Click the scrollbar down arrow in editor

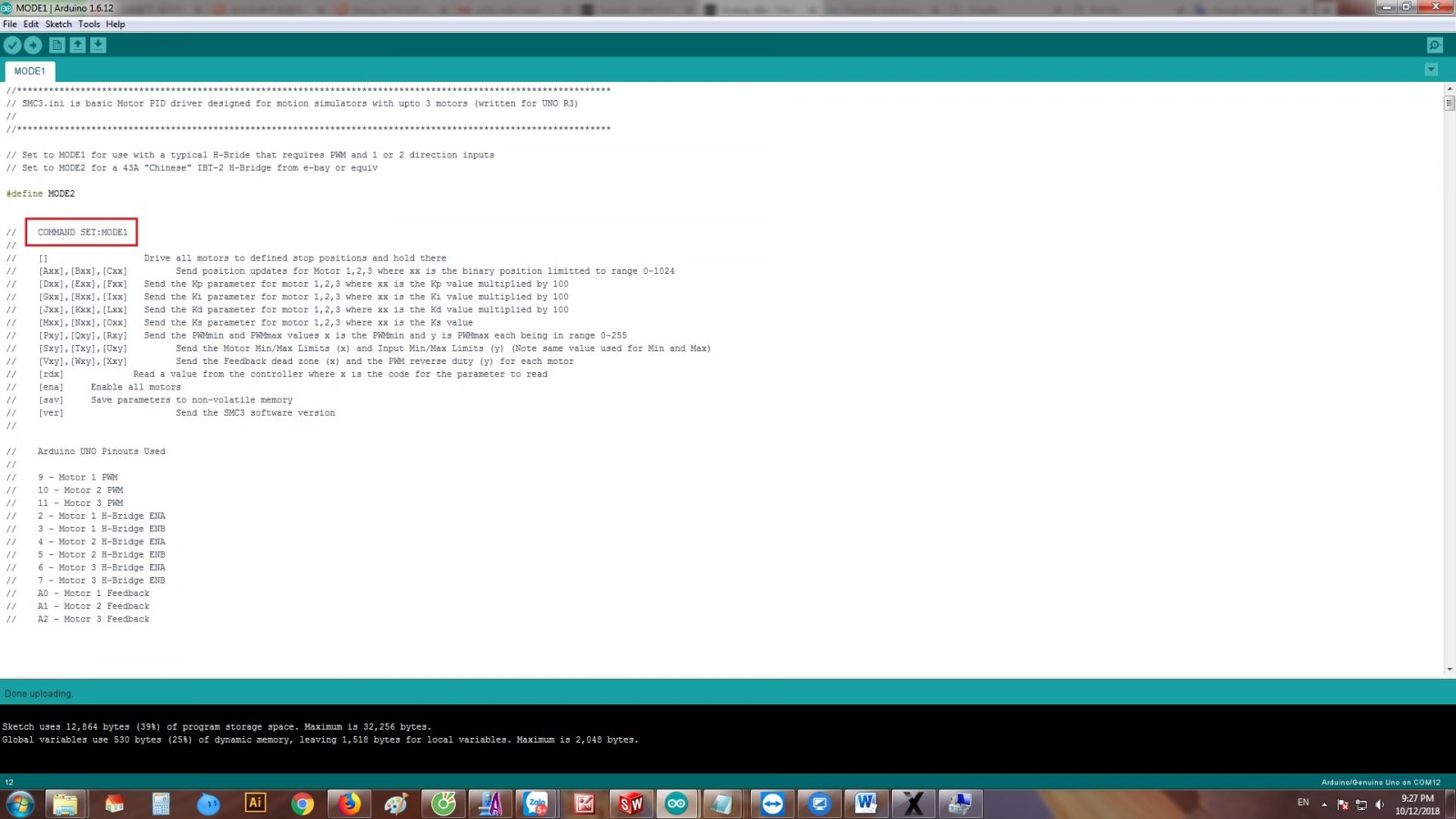click(1450, 670)
